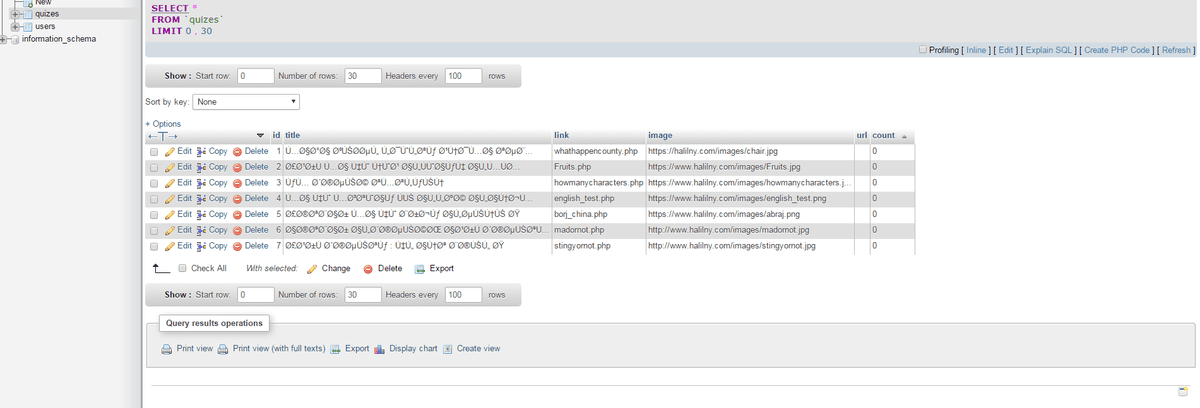This screenshot has width=1200, height=408.
Task: Click Edit pencil icon for stingyornot.php row
Action: (170, 245)
